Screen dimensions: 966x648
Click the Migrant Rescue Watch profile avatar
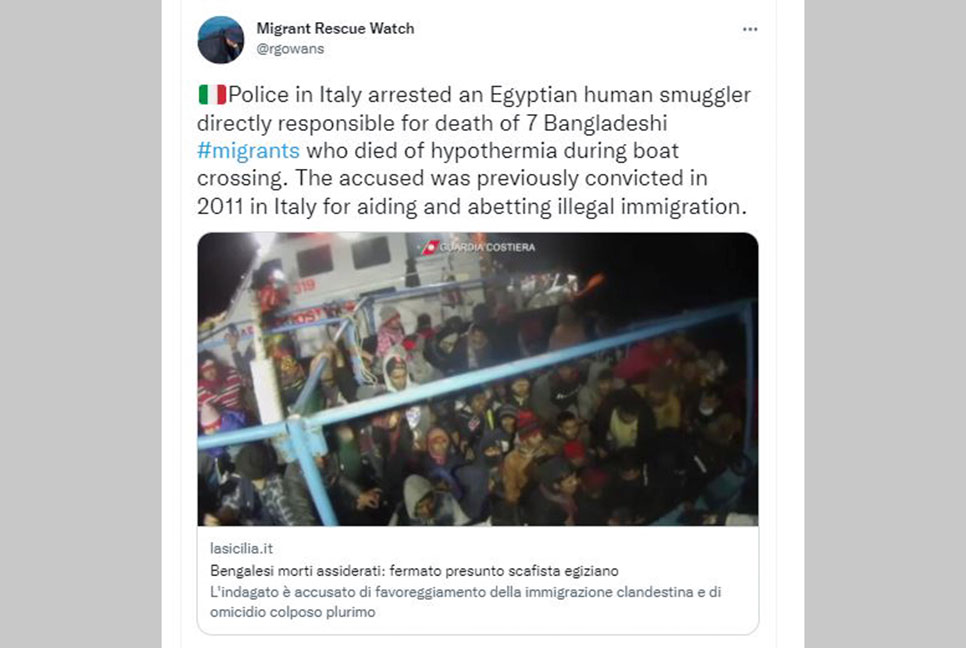221,39
